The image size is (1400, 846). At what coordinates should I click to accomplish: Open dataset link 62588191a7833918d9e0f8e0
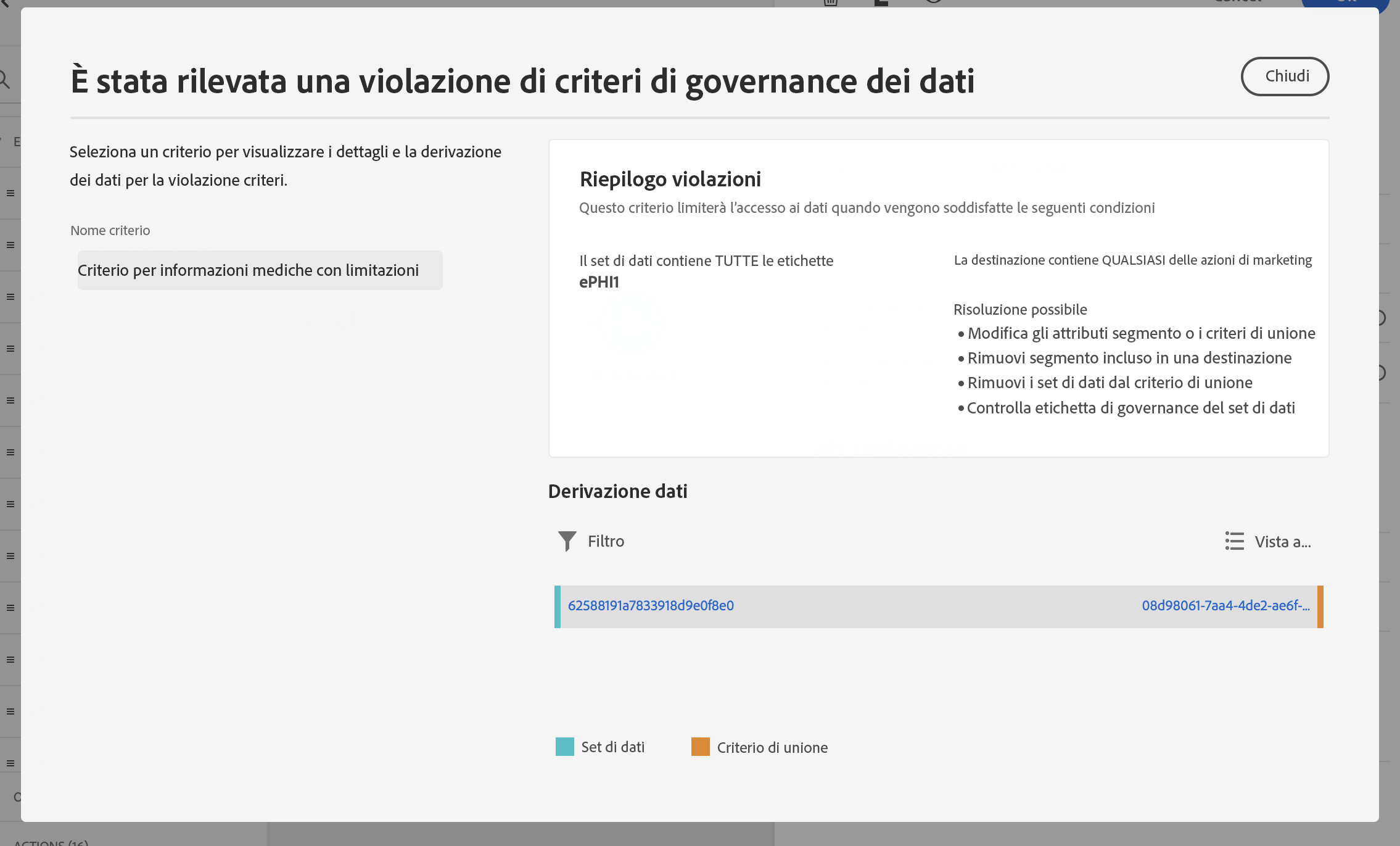651,606
